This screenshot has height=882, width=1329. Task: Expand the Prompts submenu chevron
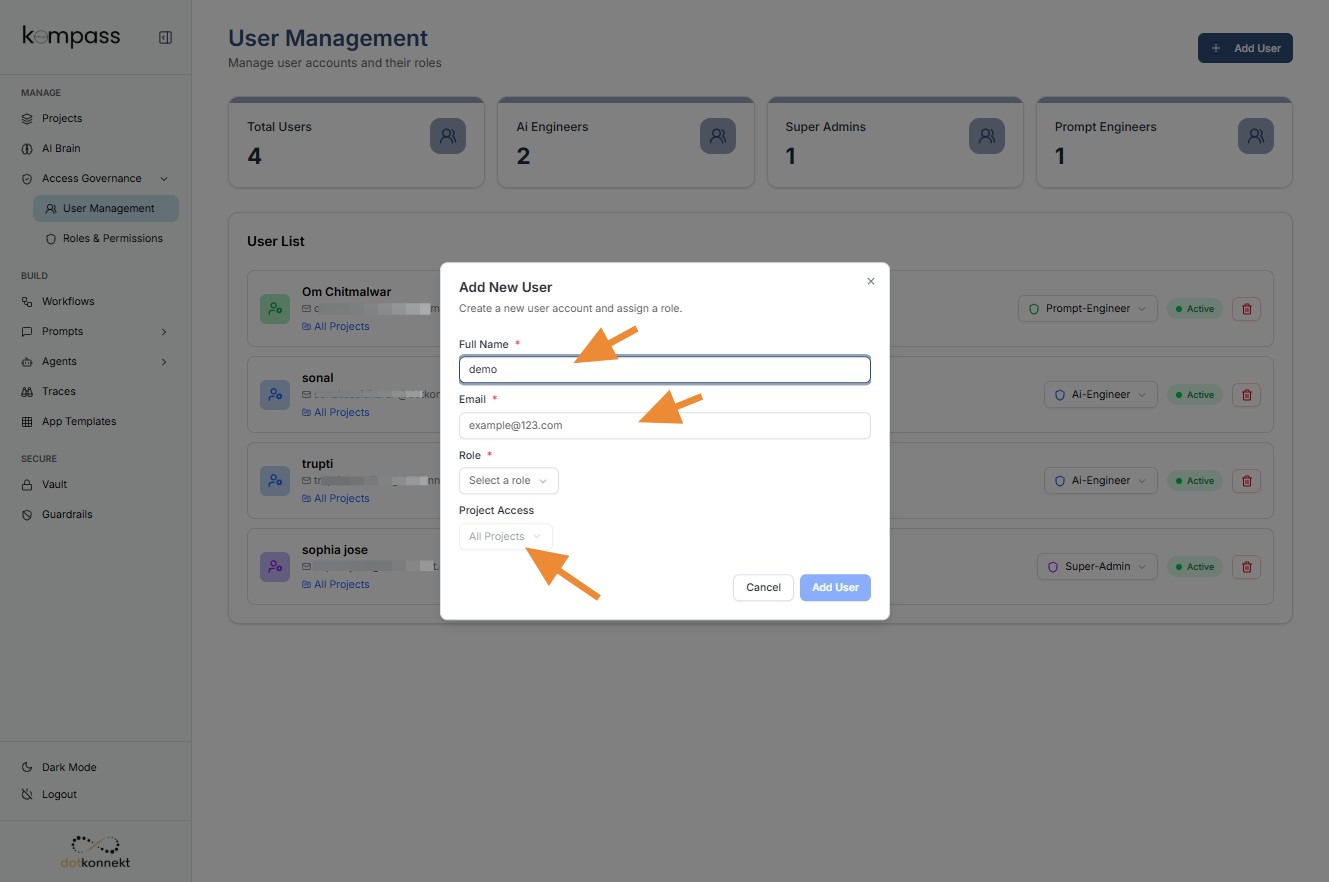tap(164, 332)
